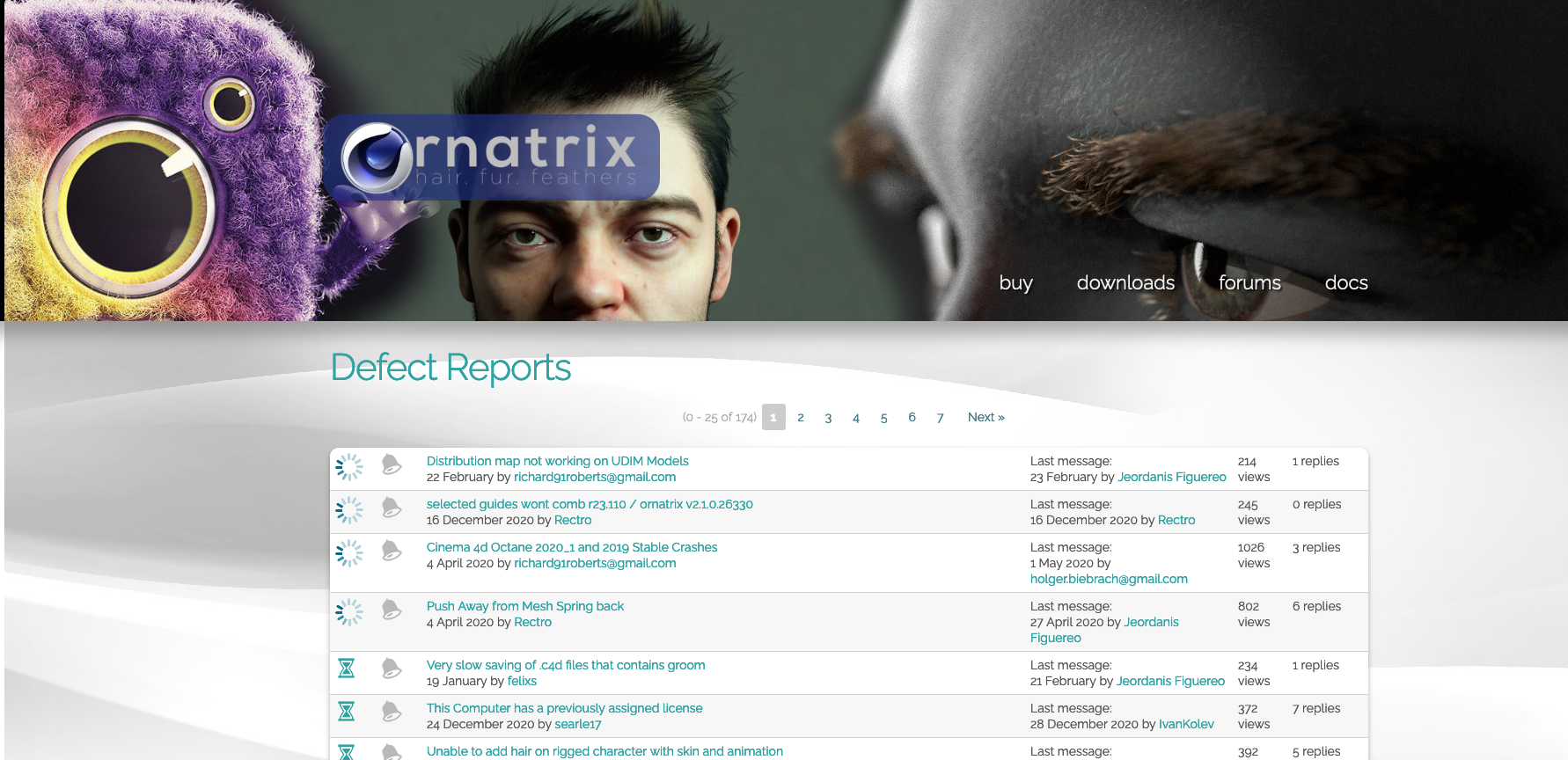Open 'Push Away from Mesh Spring back' thread

click(x=524, y=606)
